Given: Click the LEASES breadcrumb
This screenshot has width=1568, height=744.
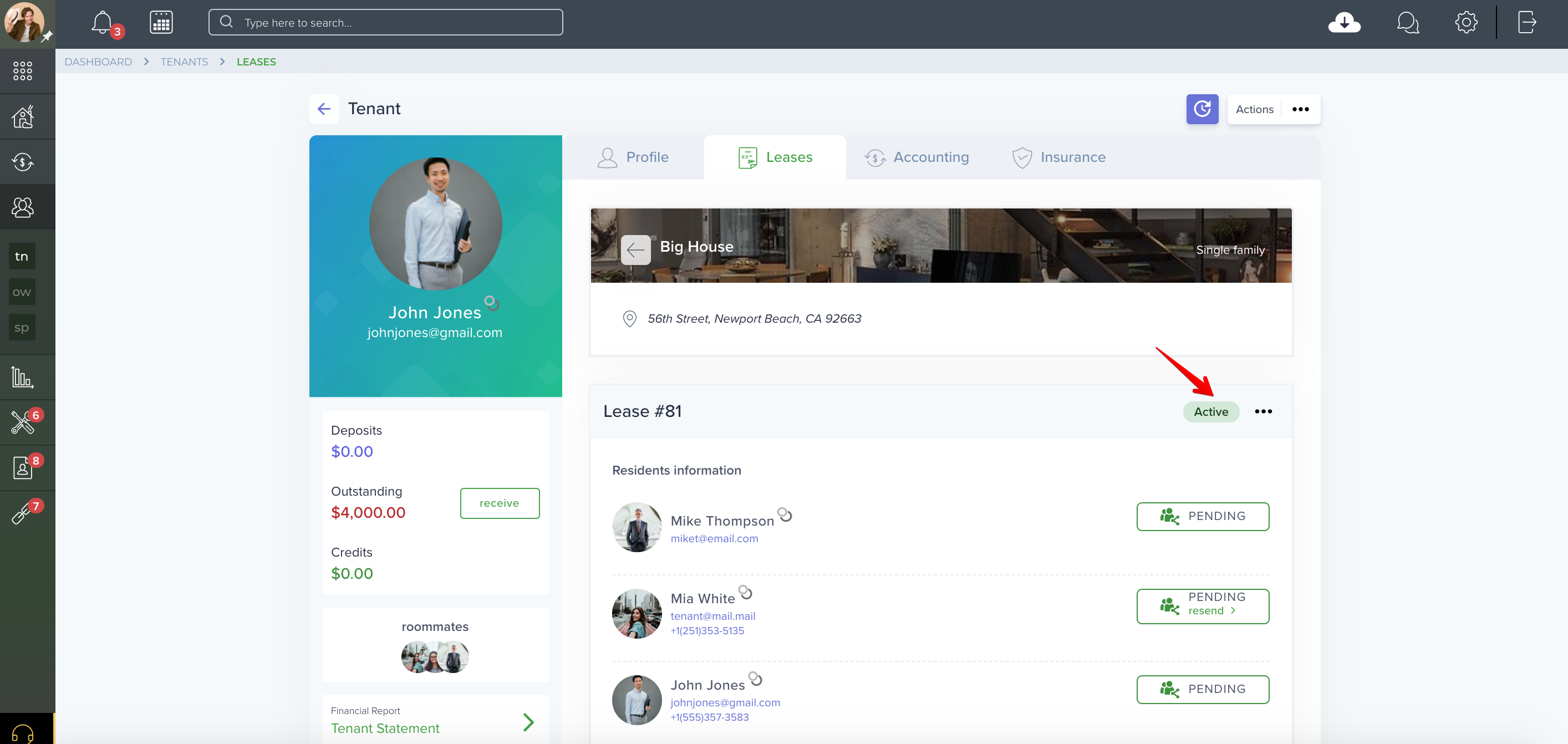Looking at the screenshot, I should 256,62.
